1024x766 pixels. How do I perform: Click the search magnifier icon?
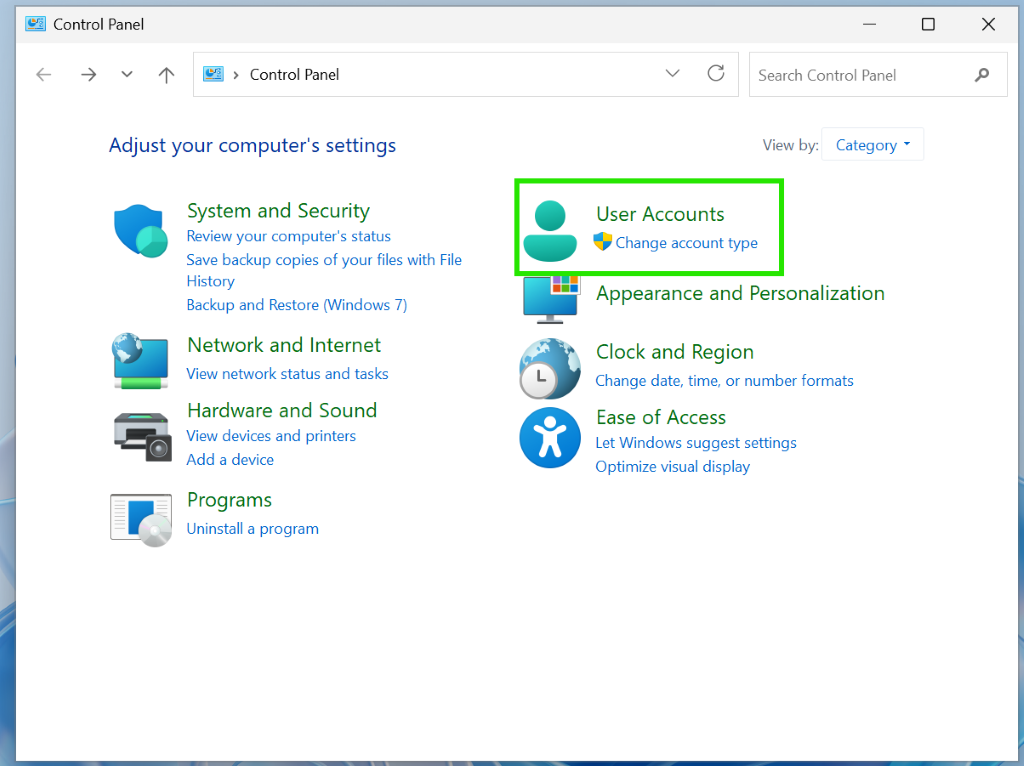pyautogui.click(x=982, y=75)
